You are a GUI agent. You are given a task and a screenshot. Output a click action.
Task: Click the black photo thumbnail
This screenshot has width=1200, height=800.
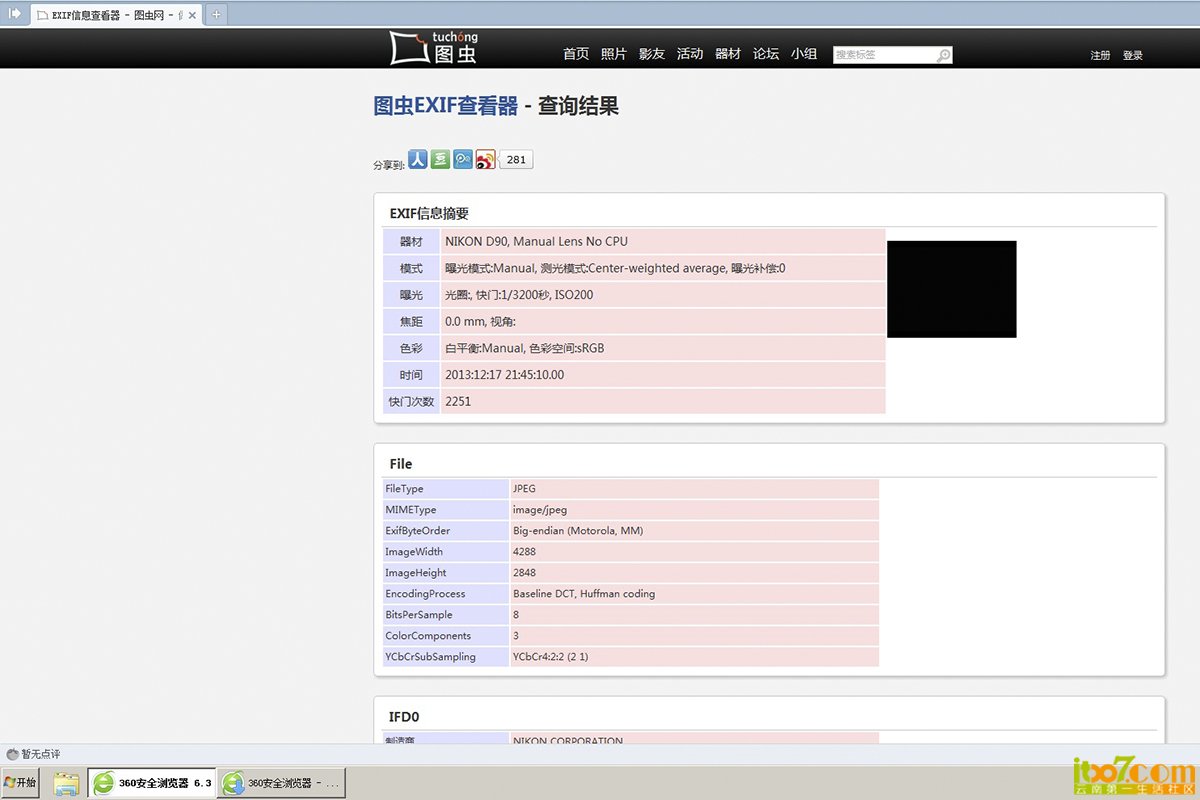(951, 289)
